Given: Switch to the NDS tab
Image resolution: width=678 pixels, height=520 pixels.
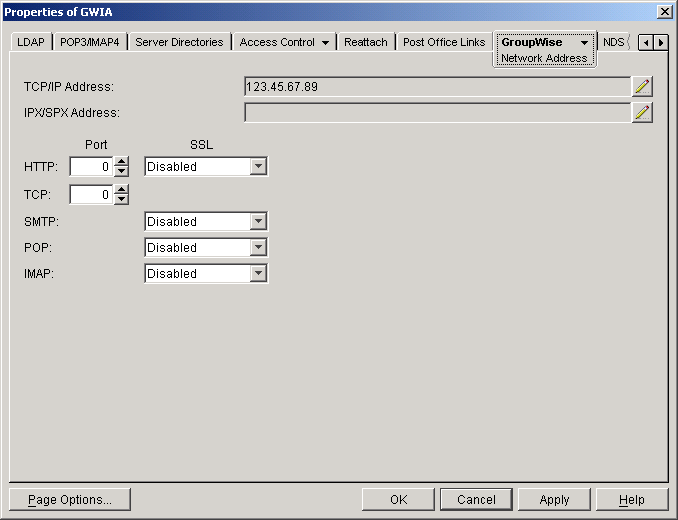Looking at the screenshot, I should (614, 42).
